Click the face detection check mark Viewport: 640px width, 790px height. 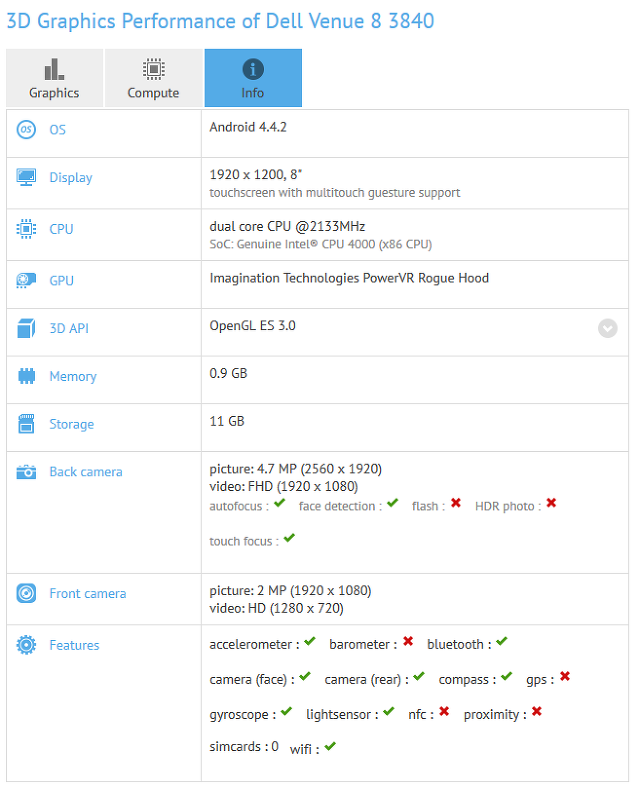pos(393,503)
